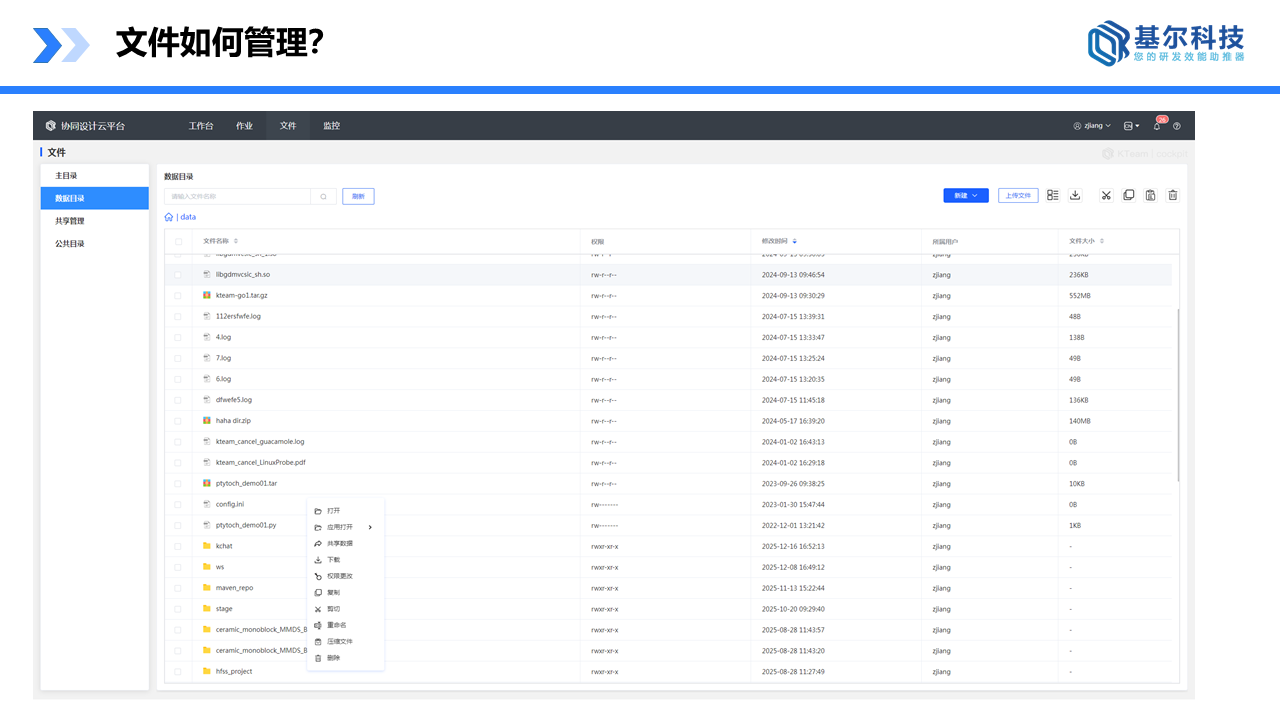Select the checkbox beside the kchat folder
Viewport: 1280px width, 720px height.
(x=178, y=546)
